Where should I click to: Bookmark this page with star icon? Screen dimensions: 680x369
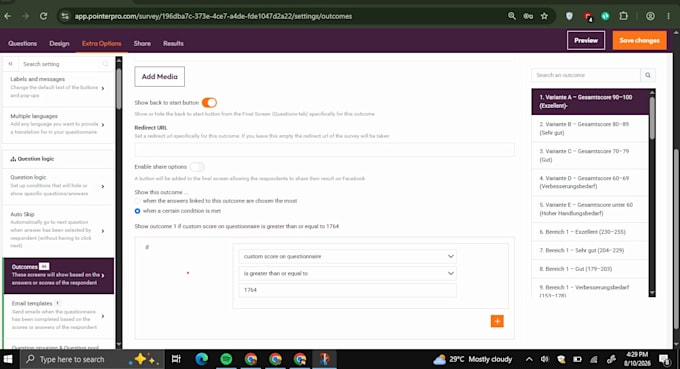click(544, 16)
